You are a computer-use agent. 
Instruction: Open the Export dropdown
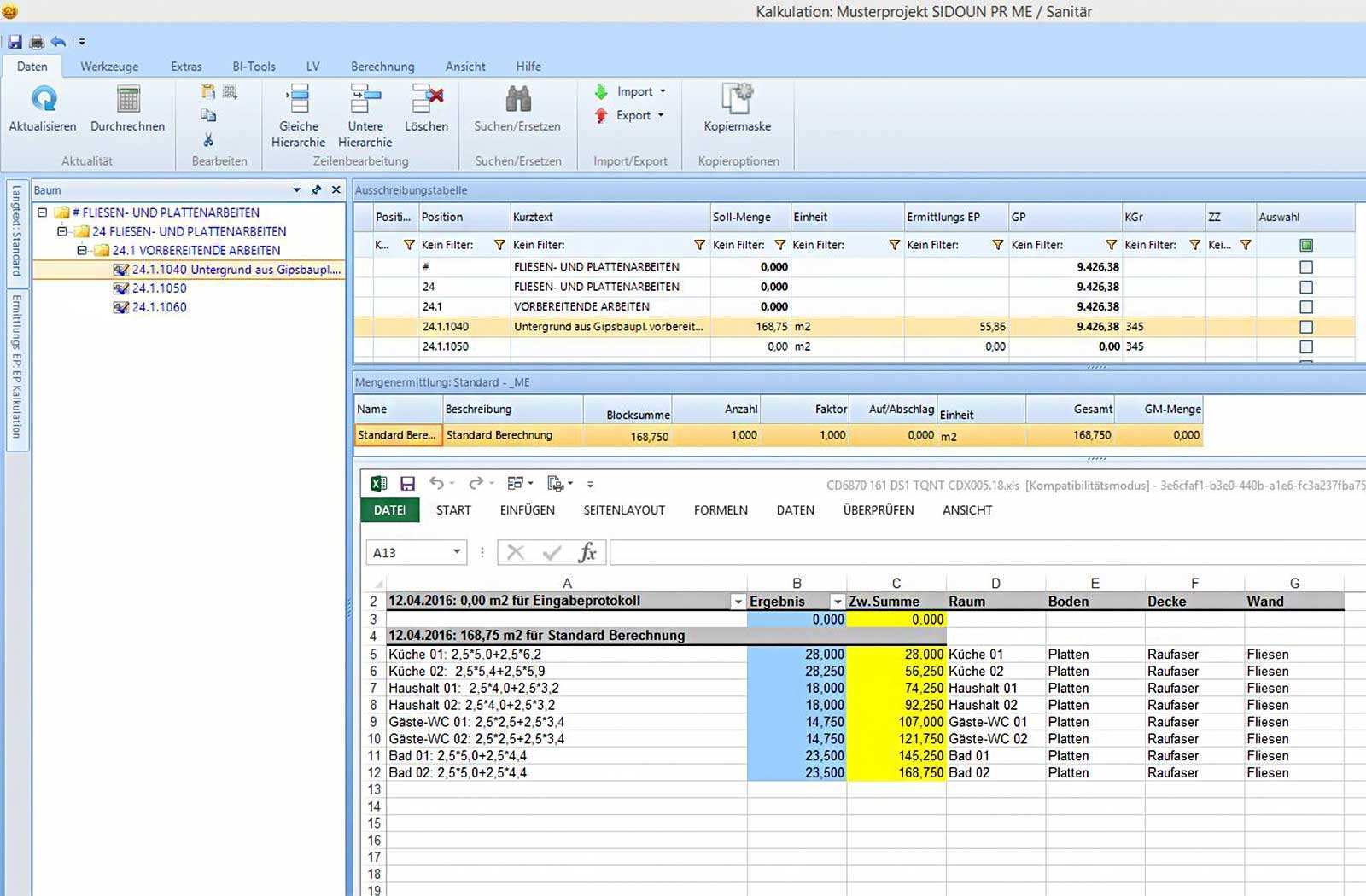pos(635,115)
